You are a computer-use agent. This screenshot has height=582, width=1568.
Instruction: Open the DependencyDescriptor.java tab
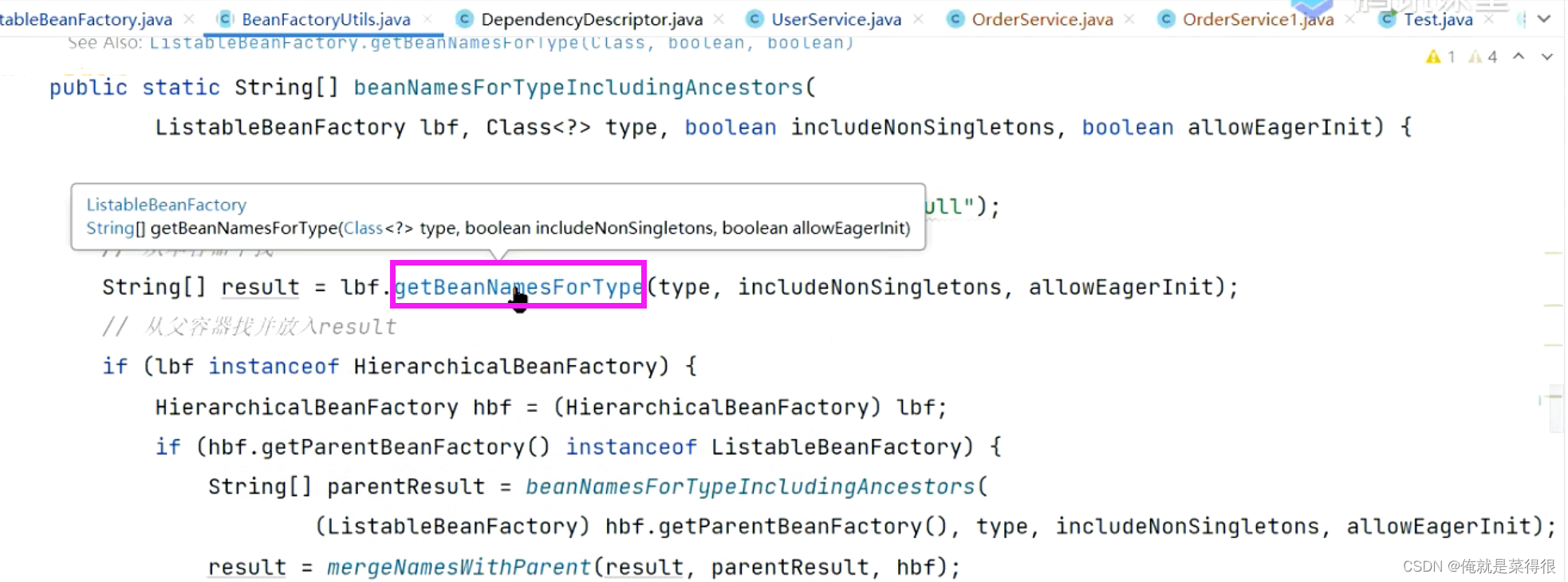[x=592, y=19]
